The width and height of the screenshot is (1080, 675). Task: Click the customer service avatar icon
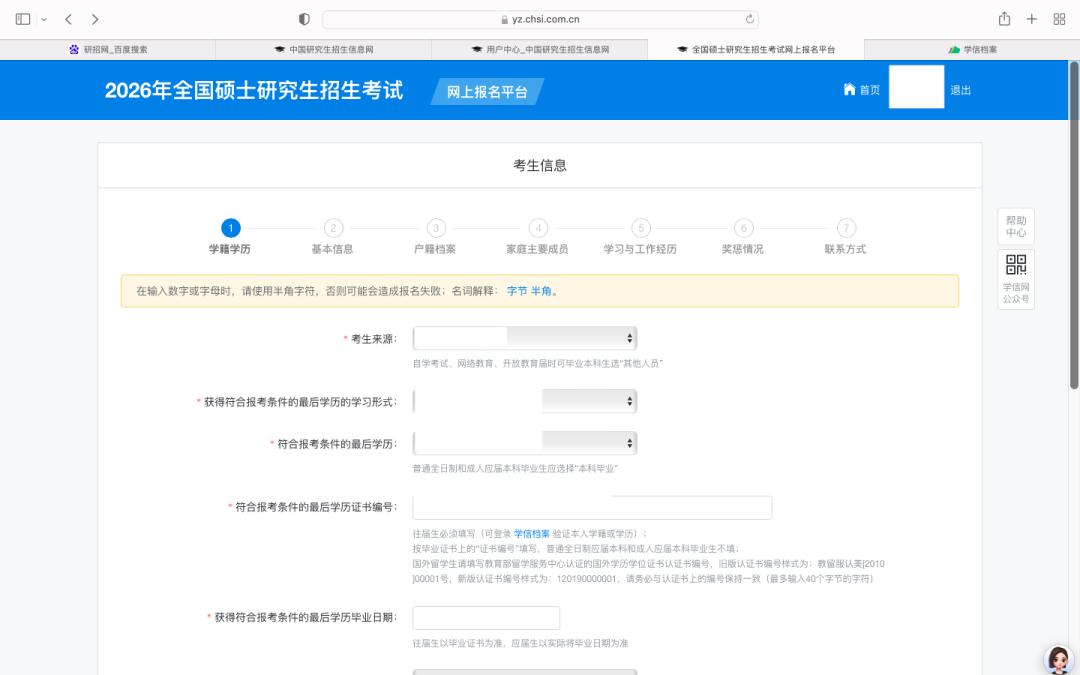click(x=1058, y=659)
